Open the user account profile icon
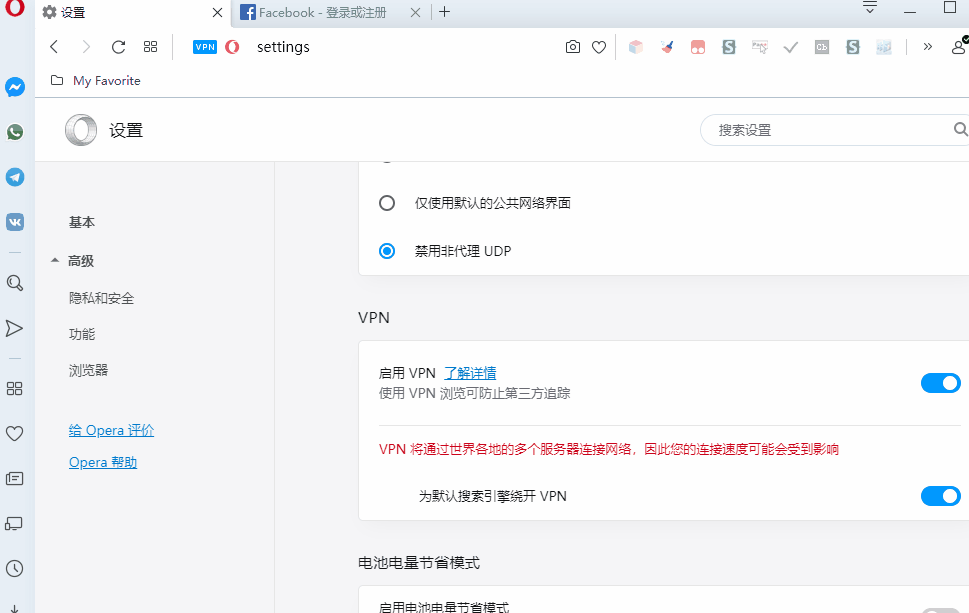 (x=959, y=46)
